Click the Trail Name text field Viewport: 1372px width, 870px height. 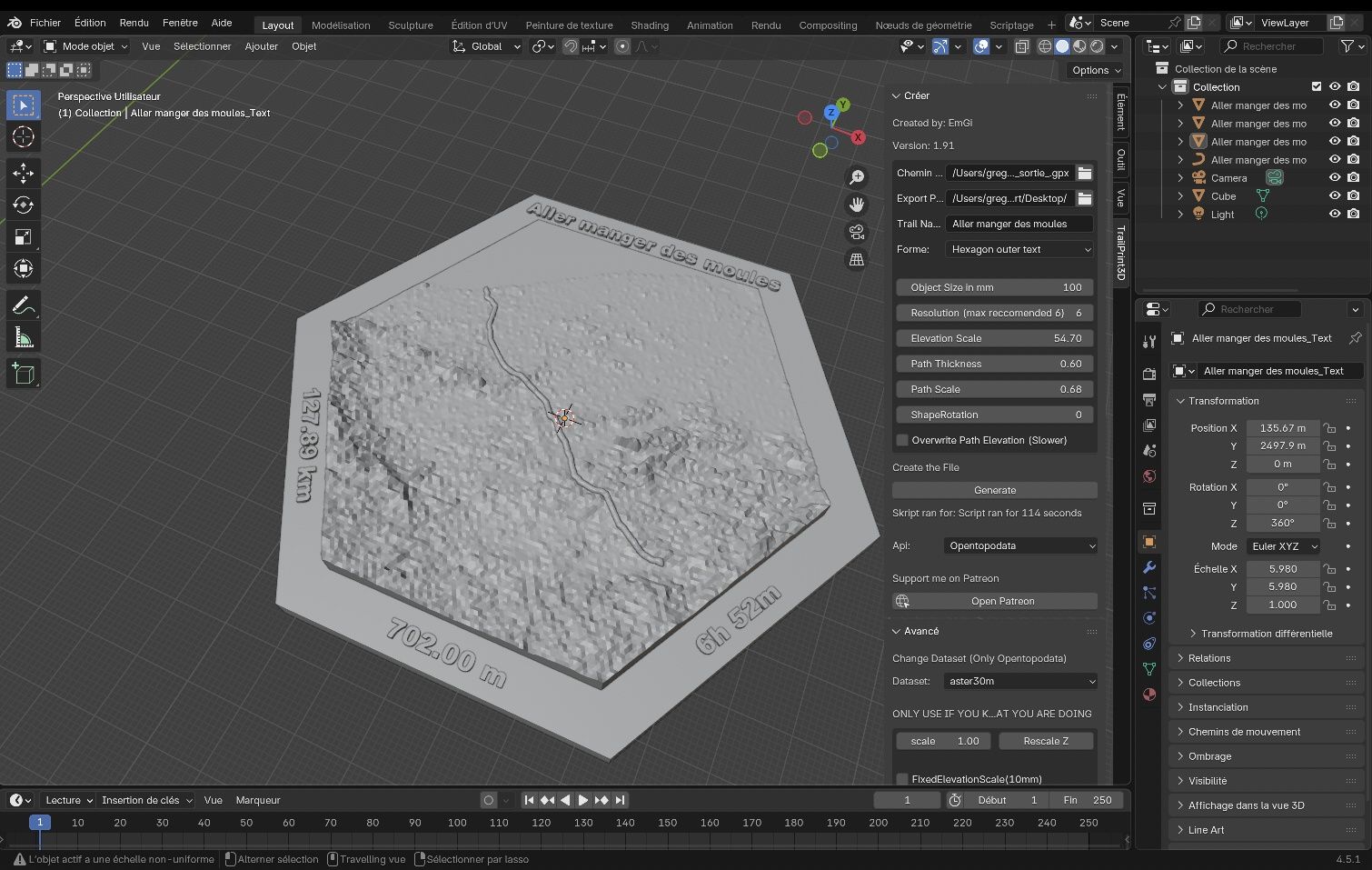click(x=1019, y=224)
